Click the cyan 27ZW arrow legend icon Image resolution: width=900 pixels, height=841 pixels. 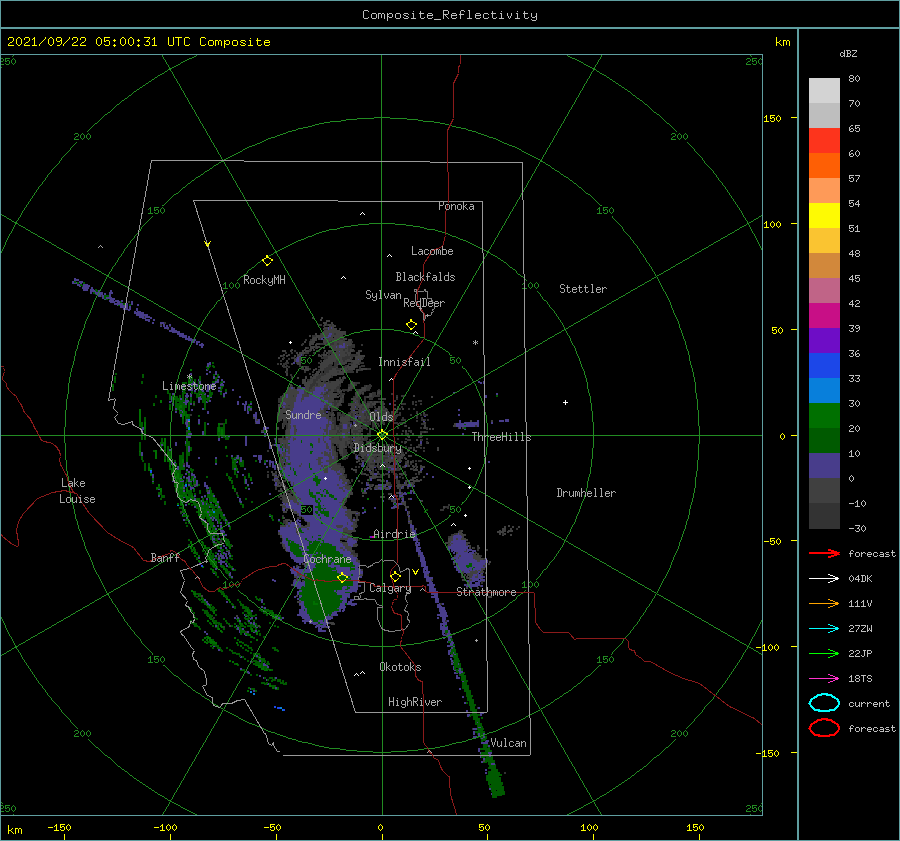(x=824, y=628)
